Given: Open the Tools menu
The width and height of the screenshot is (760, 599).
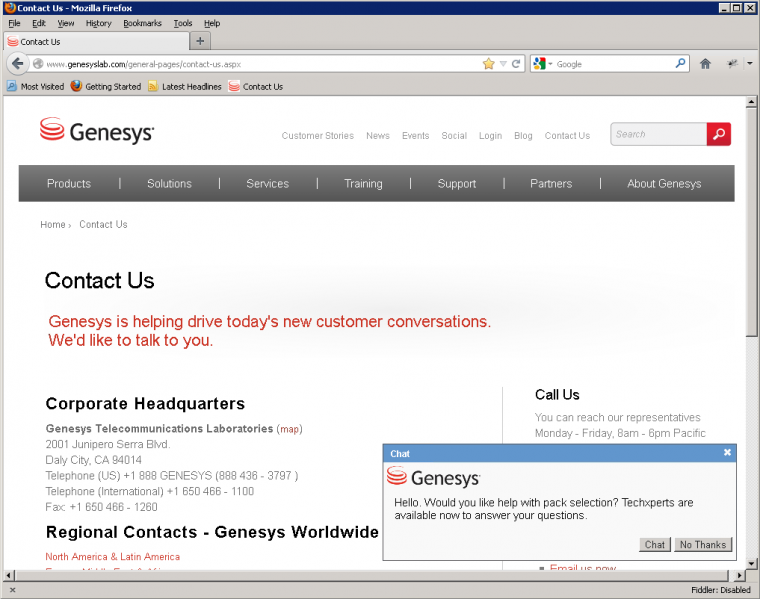Looking at the screenshot, I should [x=183, y=23].
